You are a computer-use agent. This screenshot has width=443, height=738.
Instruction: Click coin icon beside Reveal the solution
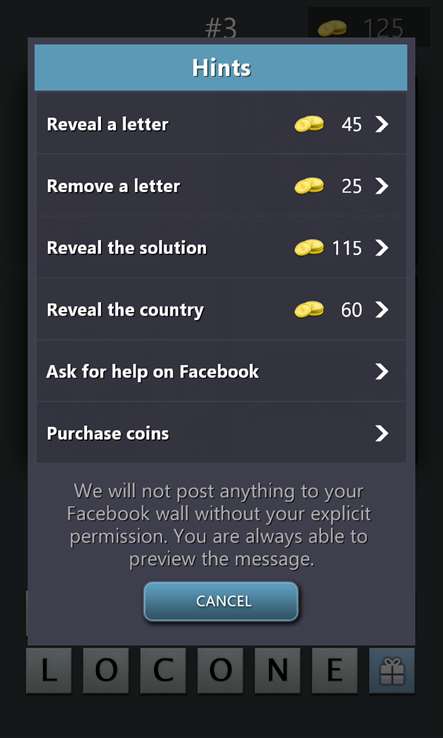[309, 248]
